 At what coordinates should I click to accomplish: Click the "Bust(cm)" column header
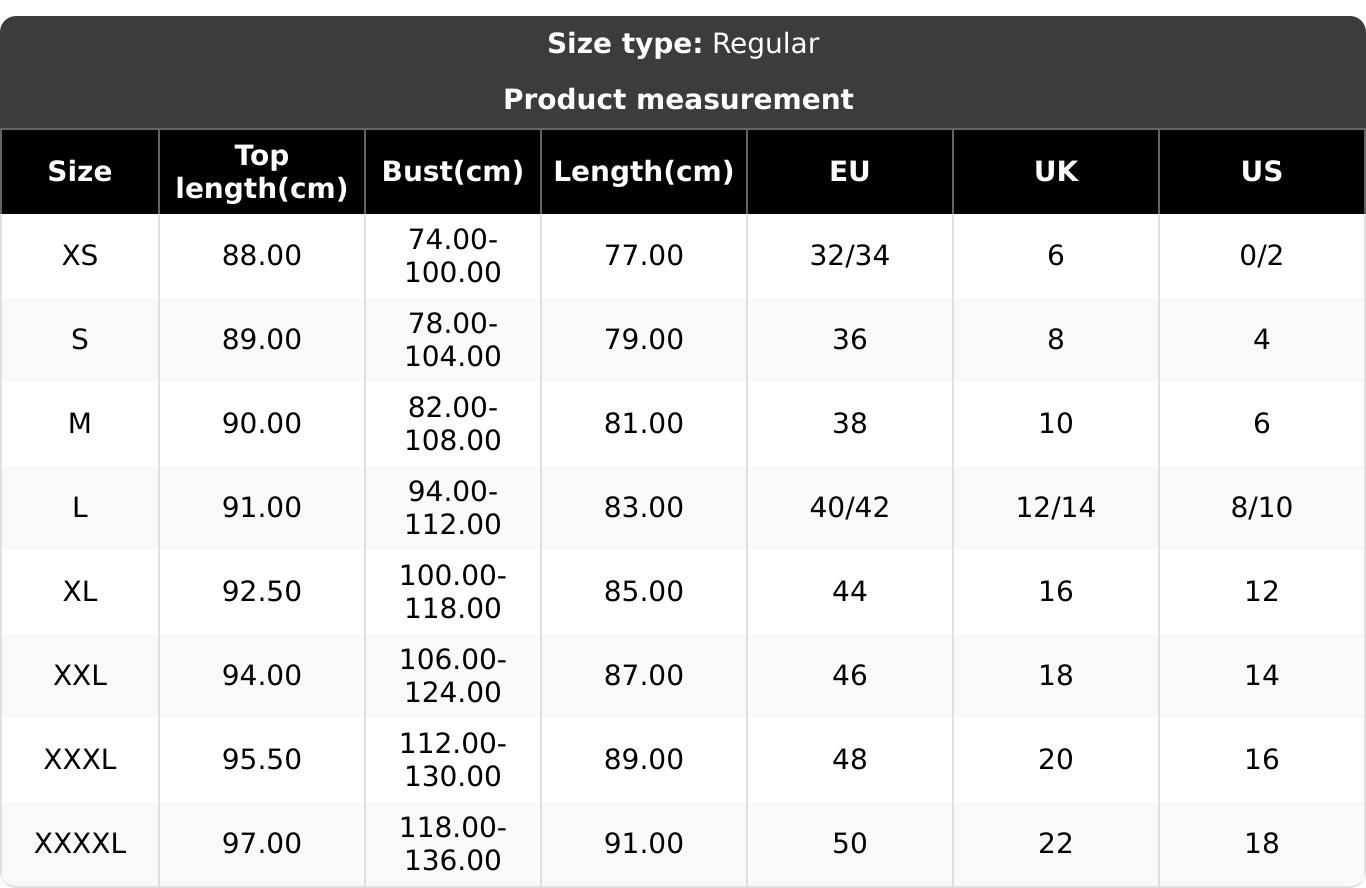(x=453, y=172)
